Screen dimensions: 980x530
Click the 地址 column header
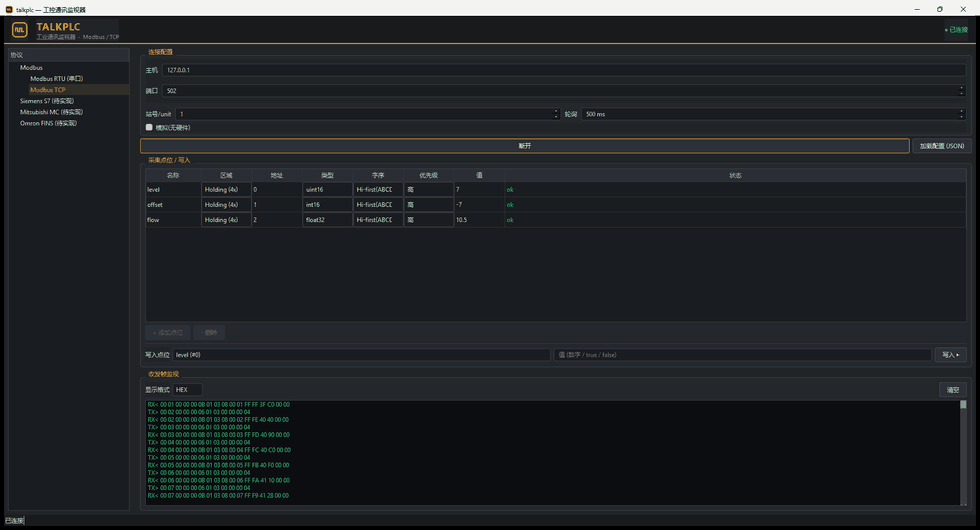[277, 176]
